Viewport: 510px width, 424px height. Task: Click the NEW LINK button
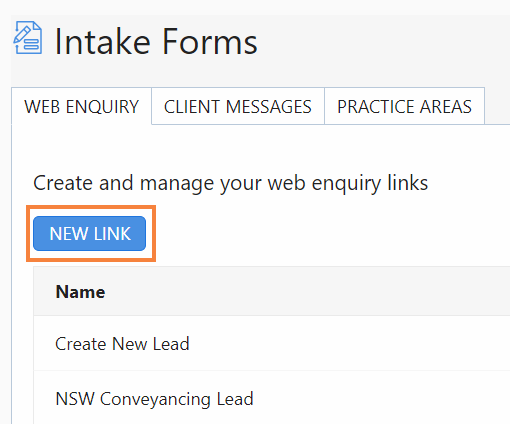pos(90,233)
